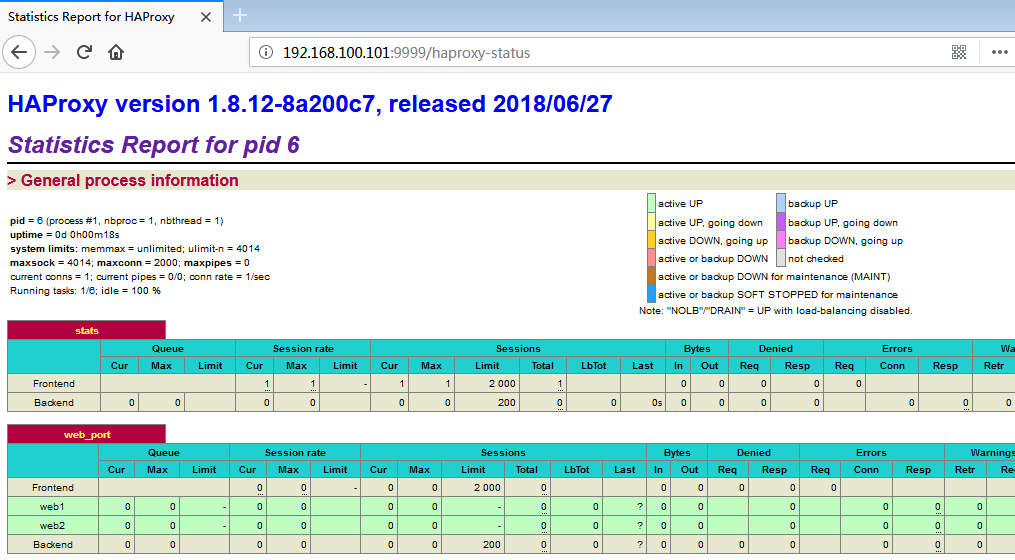Open a new browser tab

click(x=240, y=15)
